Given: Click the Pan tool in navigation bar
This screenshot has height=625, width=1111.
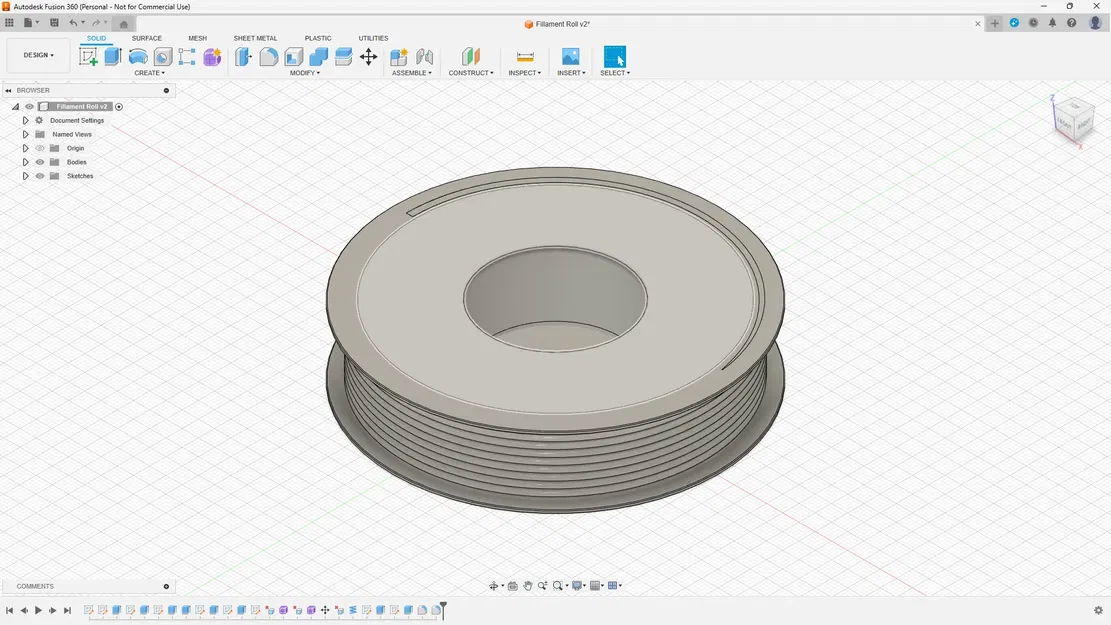Looking at the screenshot, I should click(x=528, y=585).
